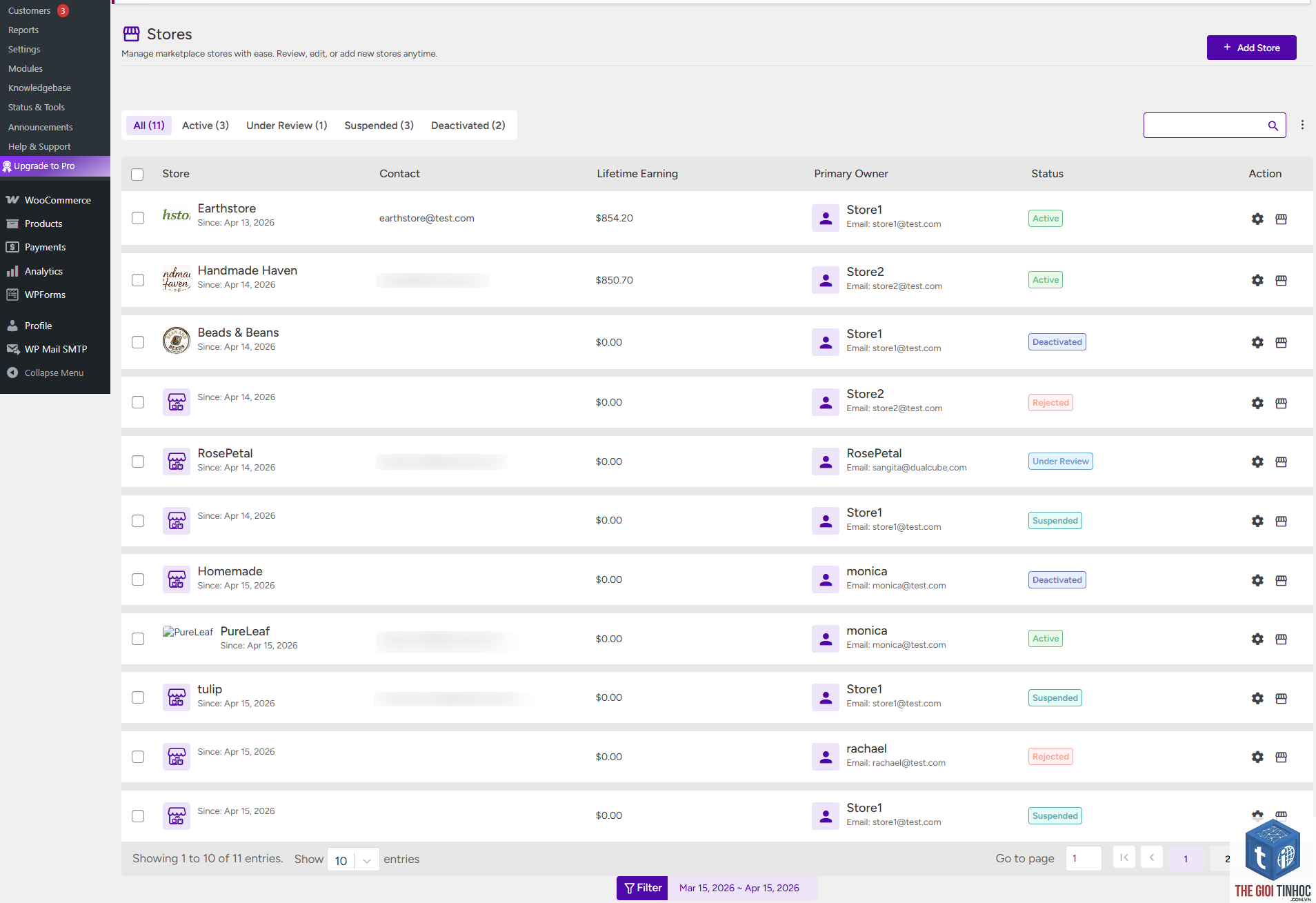Open Customers in the sidebar

click(29, 10)
